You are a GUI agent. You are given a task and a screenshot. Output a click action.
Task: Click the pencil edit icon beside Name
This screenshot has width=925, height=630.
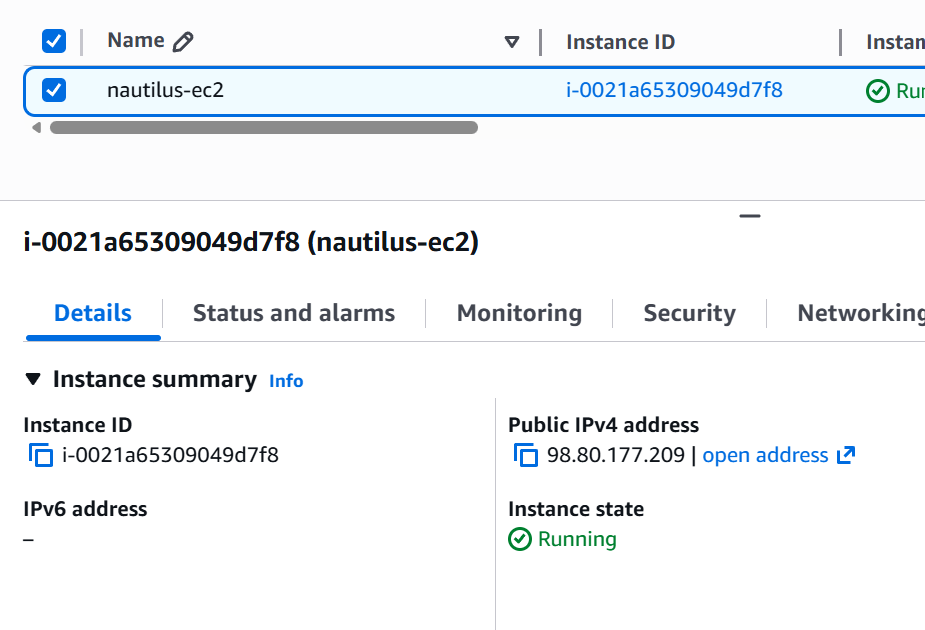182,42
